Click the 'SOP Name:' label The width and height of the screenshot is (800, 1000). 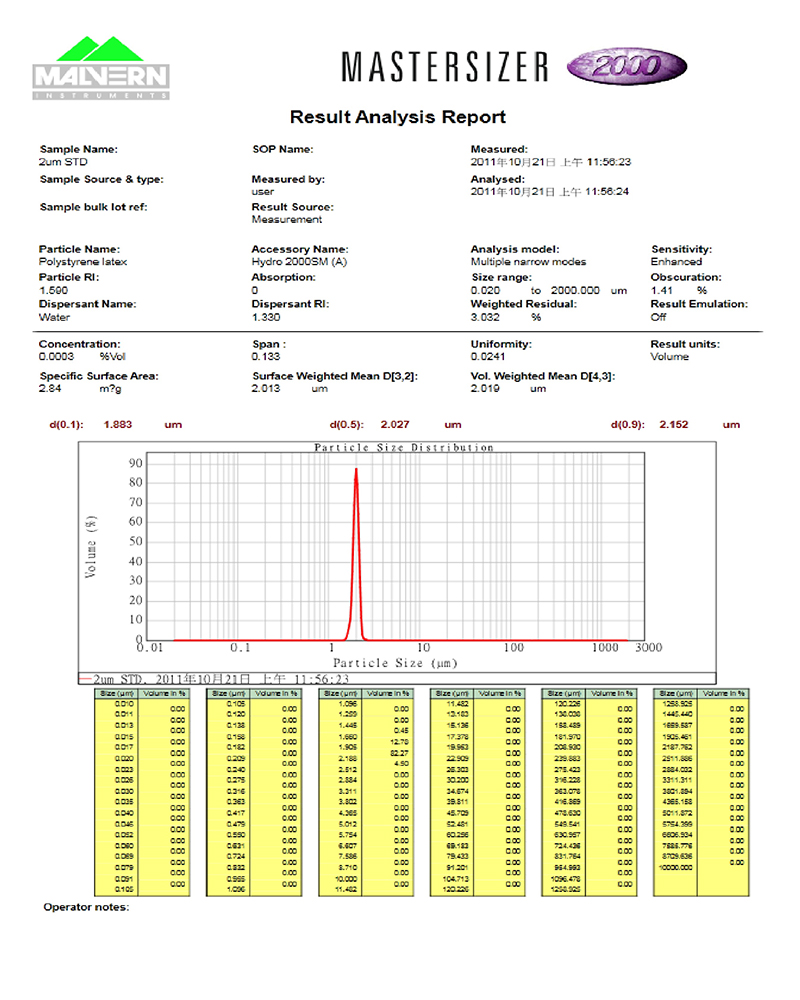283,149
